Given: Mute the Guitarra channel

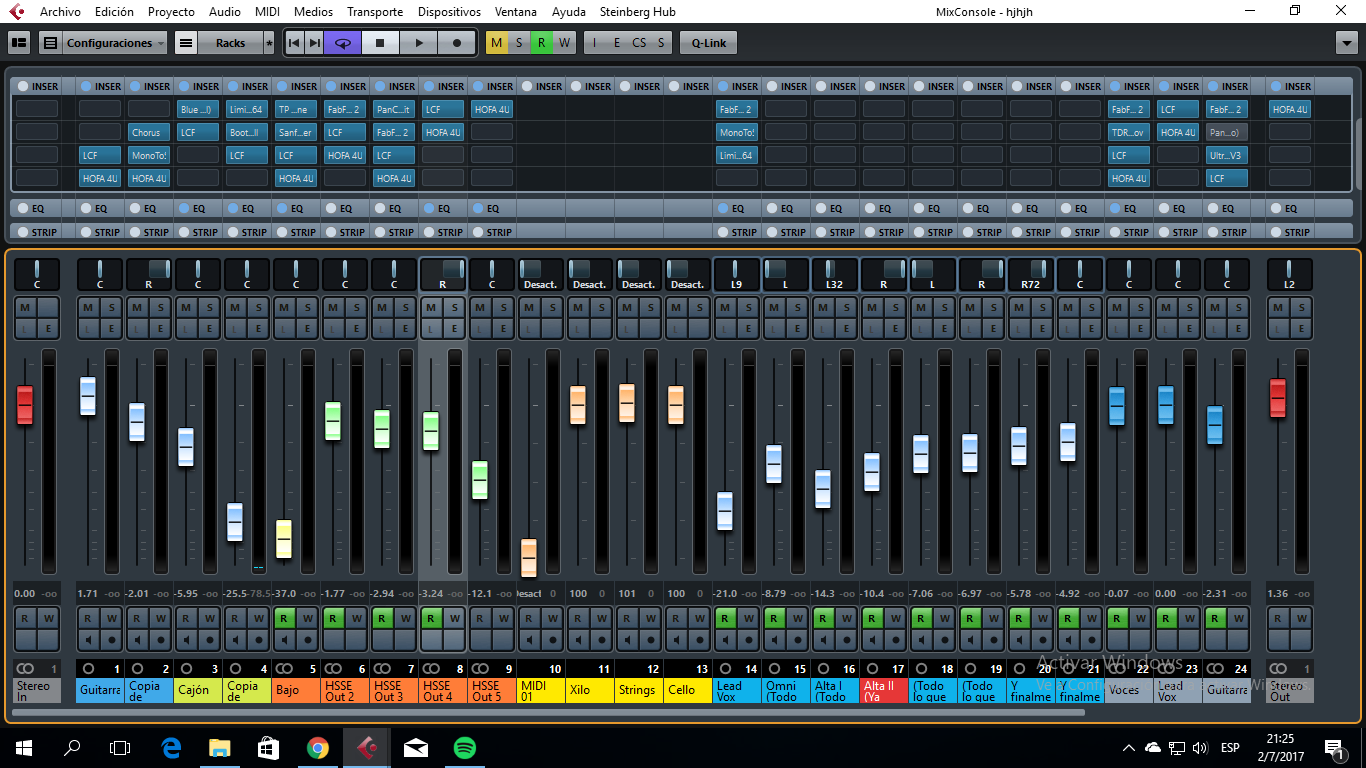Looking at the screenshot, I should [87, 307].
